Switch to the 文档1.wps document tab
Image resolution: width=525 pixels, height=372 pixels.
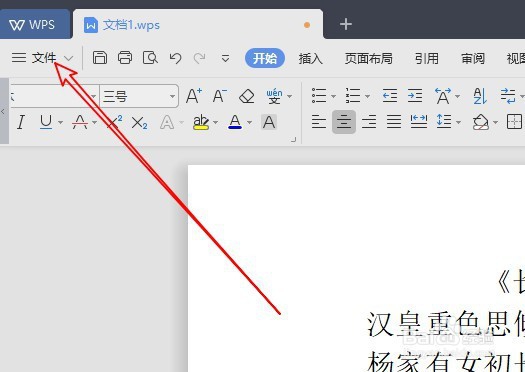point(198,25)
